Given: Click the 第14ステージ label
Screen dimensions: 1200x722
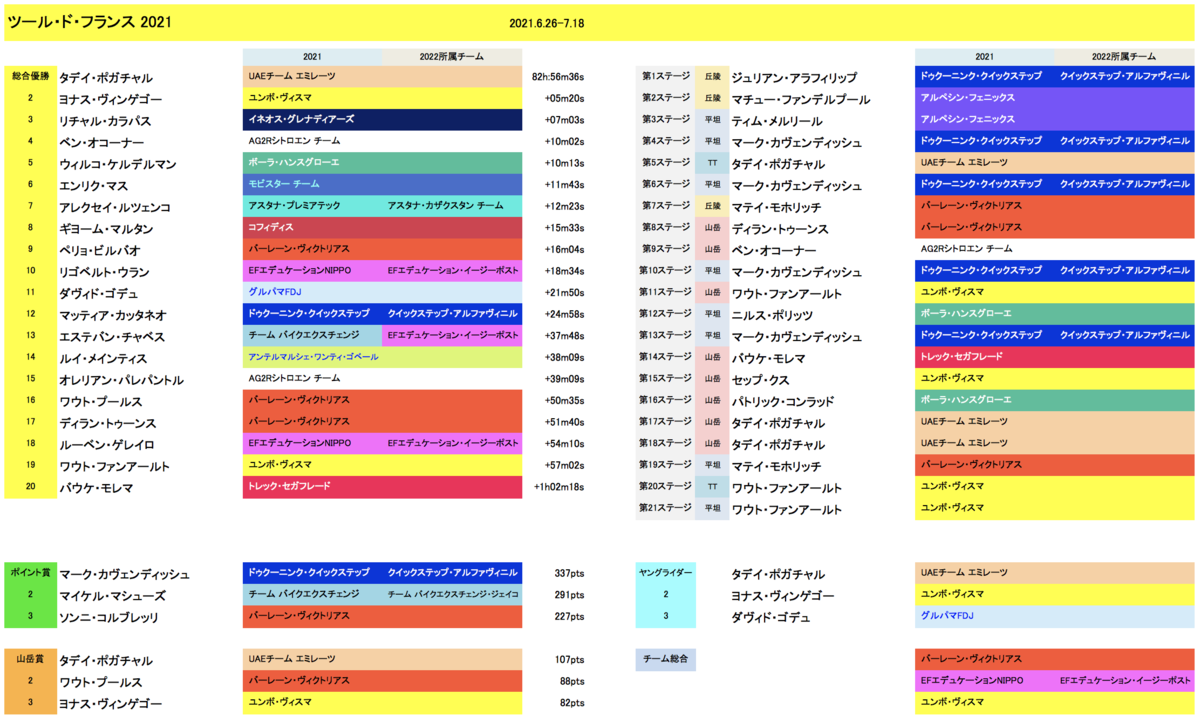Looking at the screenshot, I should 665,357.
